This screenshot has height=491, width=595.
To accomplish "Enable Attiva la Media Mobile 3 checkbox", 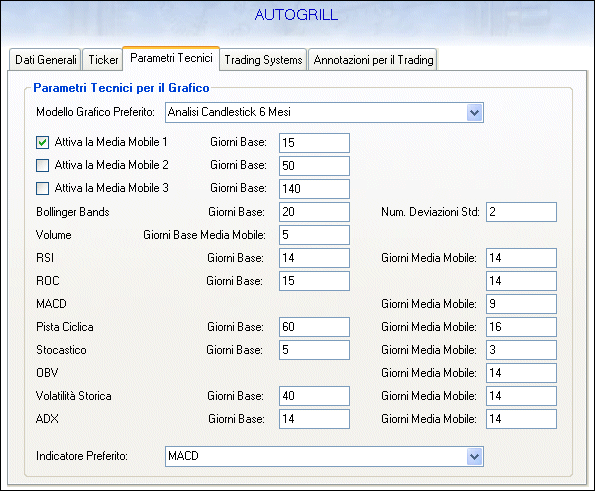I will (x=42, y=189).
